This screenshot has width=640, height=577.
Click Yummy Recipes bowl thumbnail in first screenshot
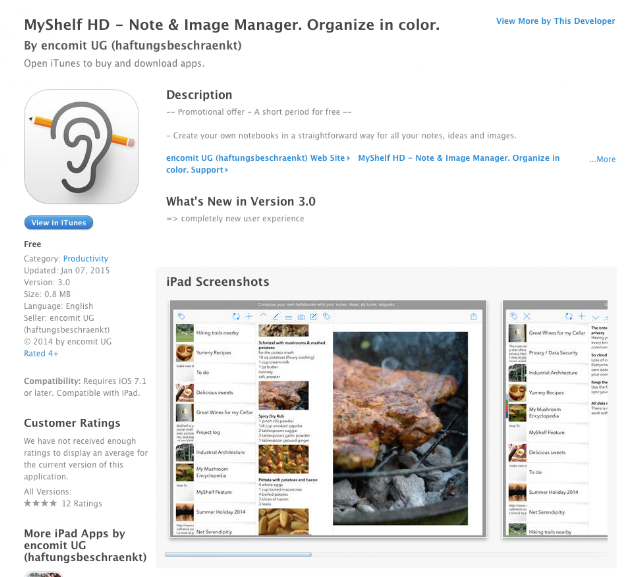(x=184, y=353)
